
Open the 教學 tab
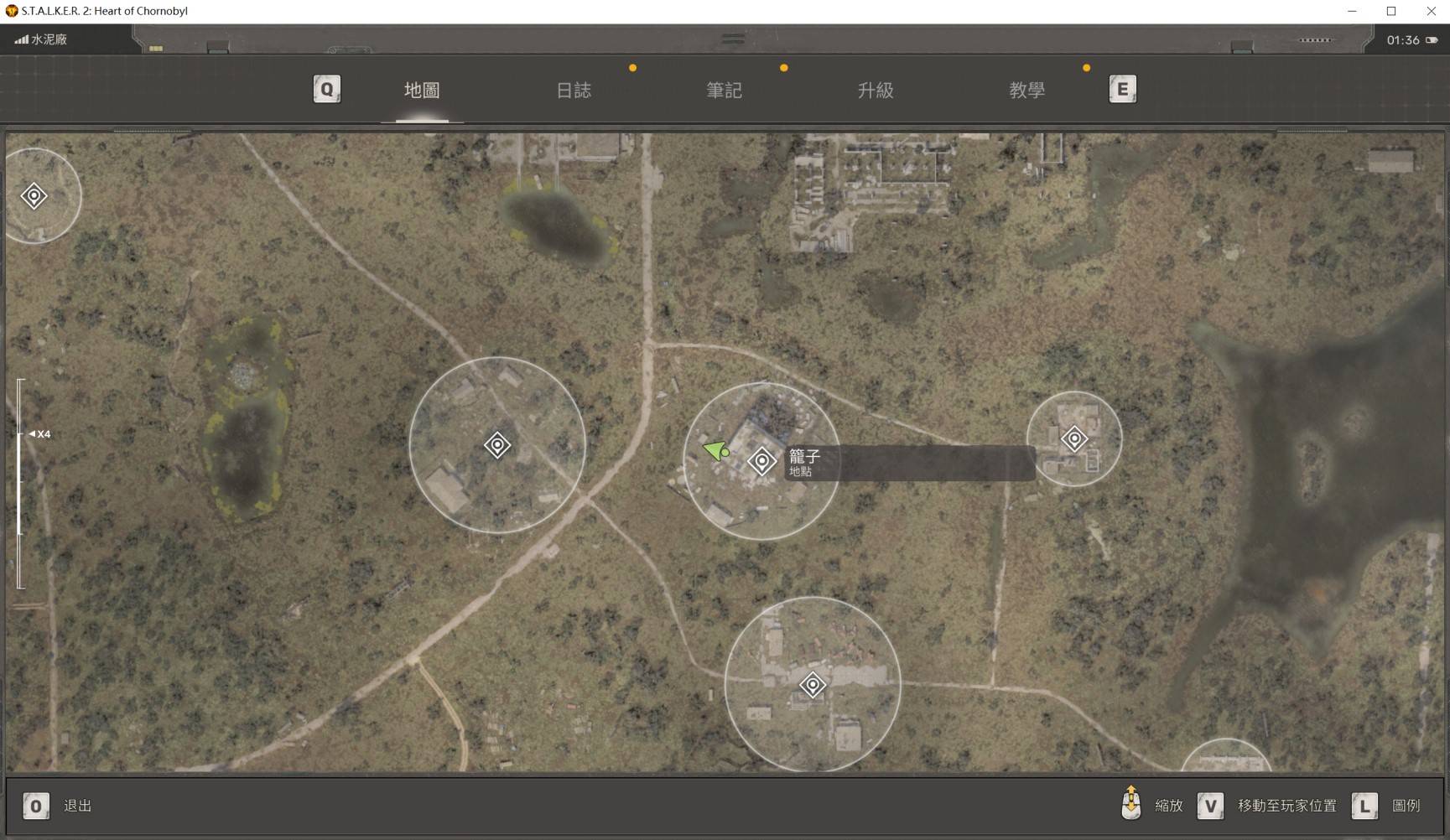coord(1026,91)
